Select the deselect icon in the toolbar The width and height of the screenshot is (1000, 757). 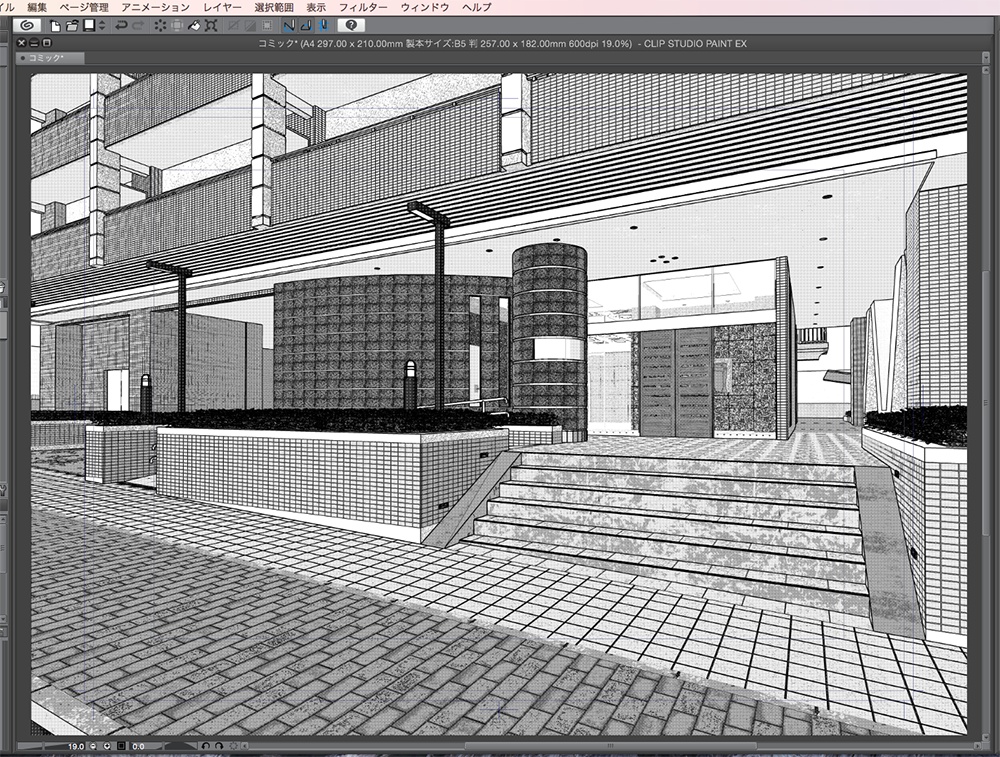[x=160, y=27]
